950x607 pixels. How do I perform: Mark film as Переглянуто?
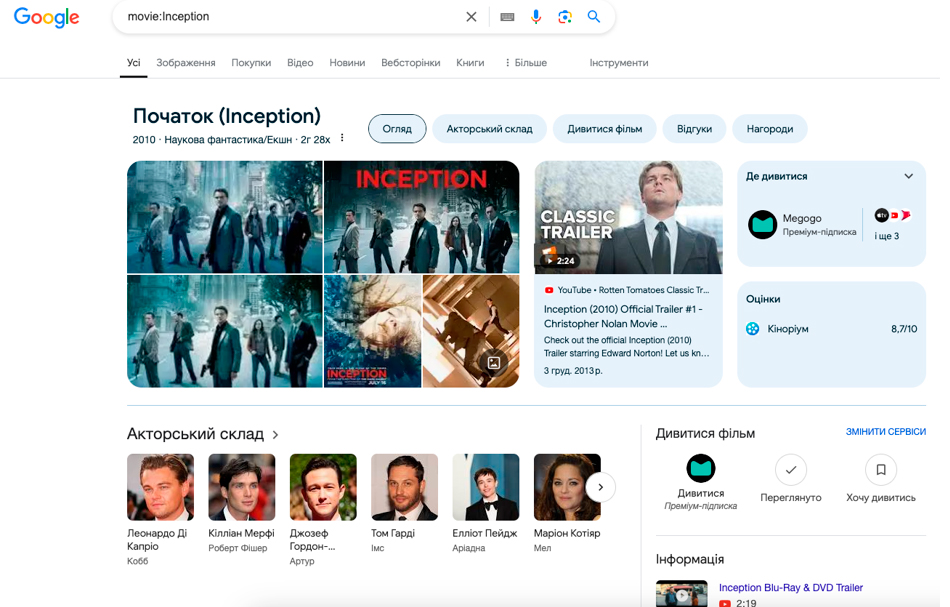(x=791, y=469)
